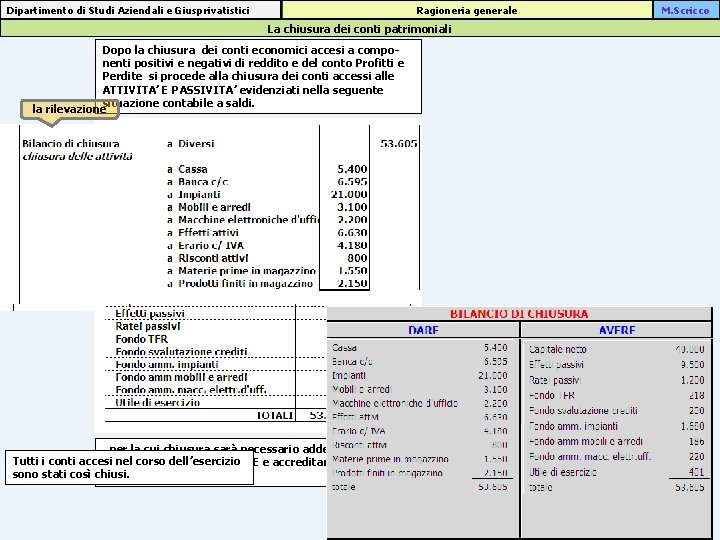This screenshot has height=540, width=720.
Task: Click the italic note "chiusura delle attività"
Action: point(77,157)
